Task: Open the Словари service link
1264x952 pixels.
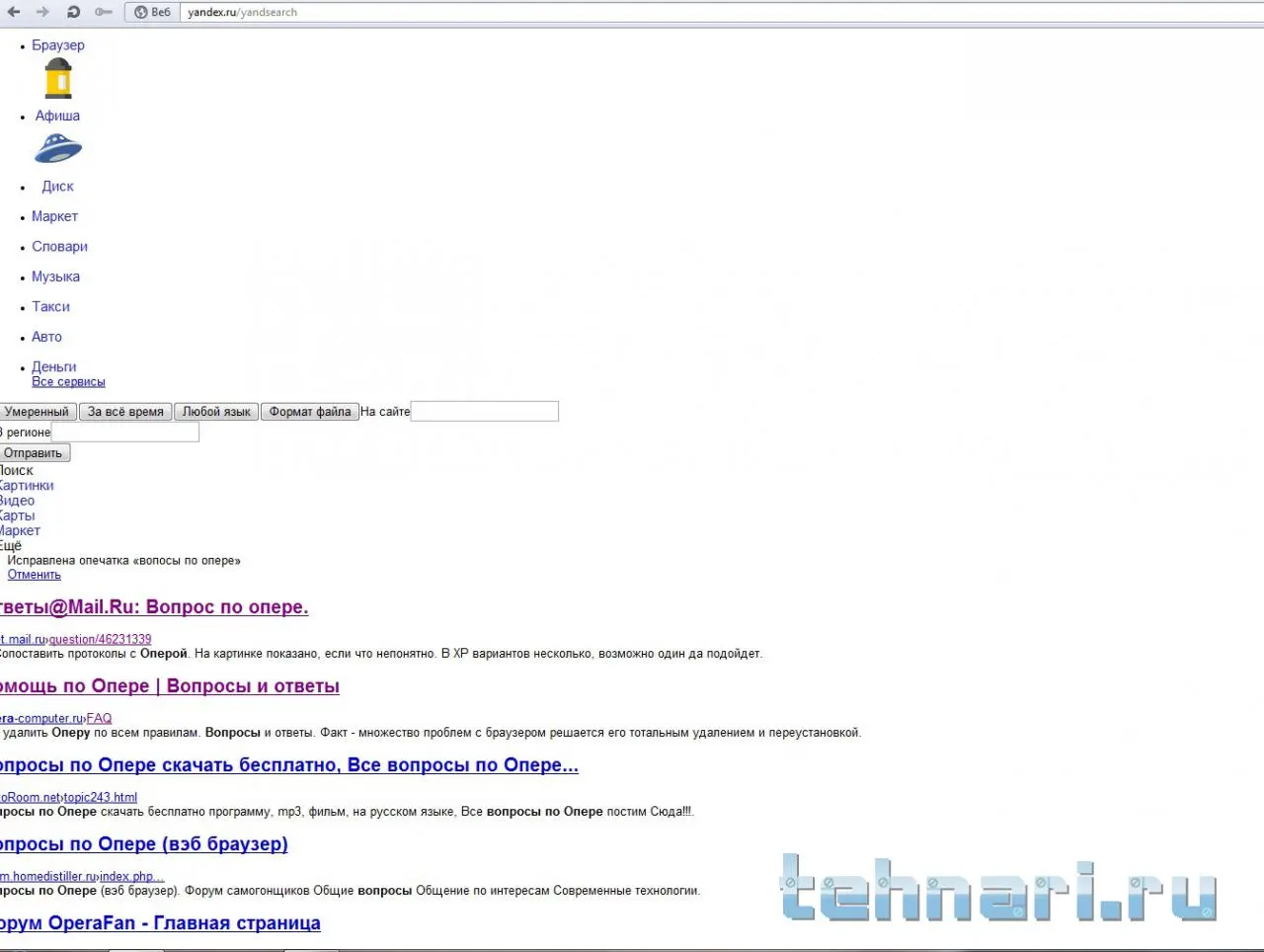Action: 59,247
